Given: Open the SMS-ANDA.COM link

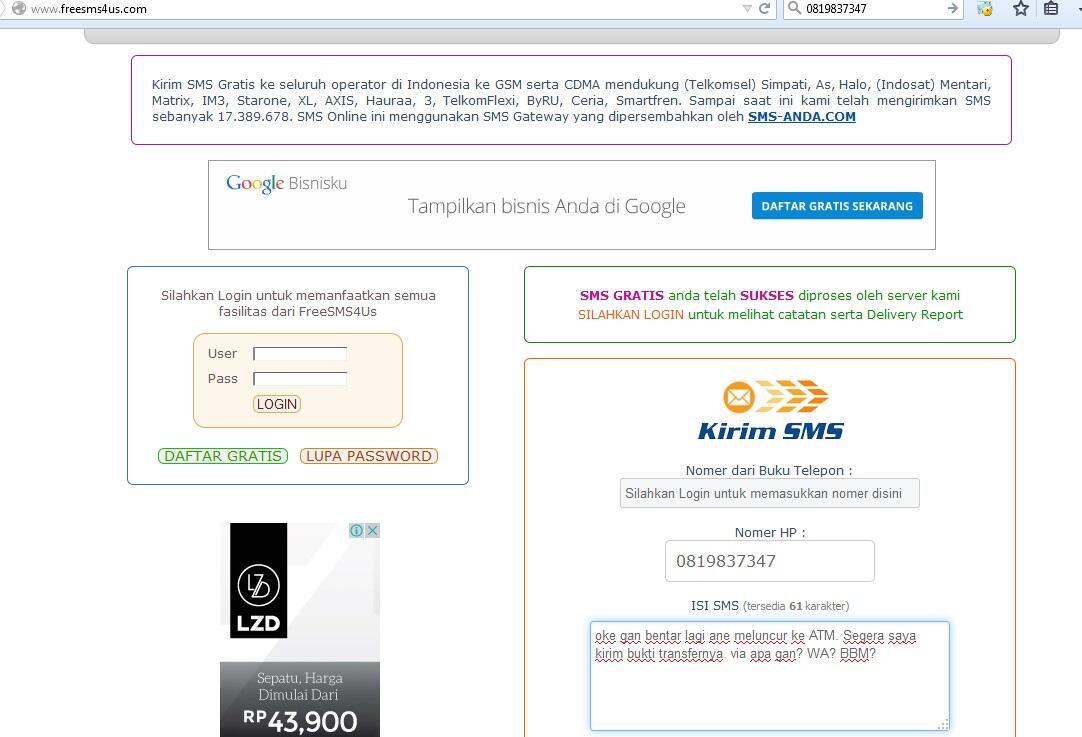Looking at the screenshot, I should click(801, 117).
